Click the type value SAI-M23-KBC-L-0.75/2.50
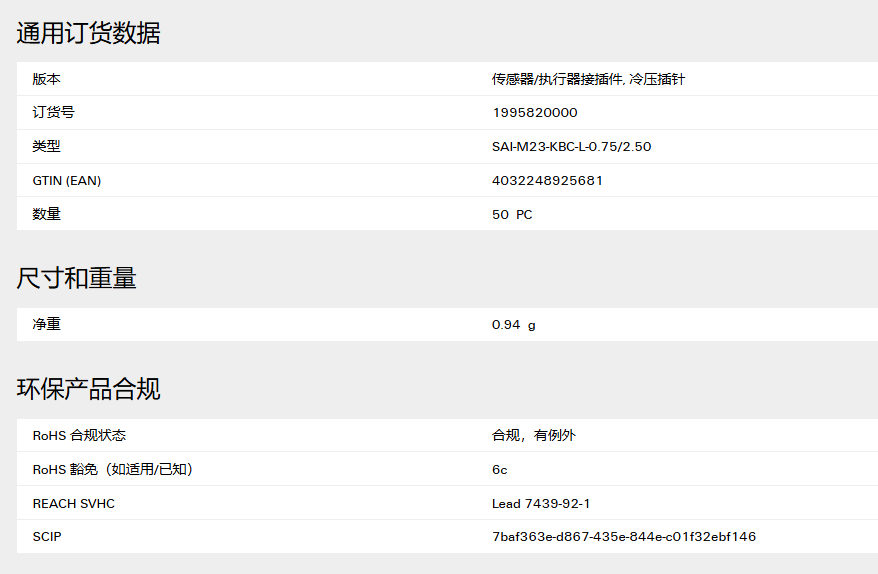The image size is (878, 574). coord(571,147)
